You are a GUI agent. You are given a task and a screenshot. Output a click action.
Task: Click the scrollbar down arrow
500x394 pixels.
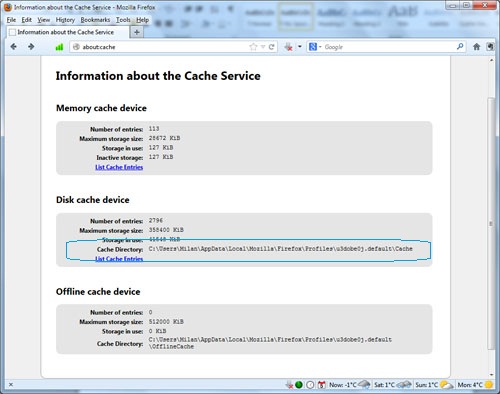coord(491,374)
